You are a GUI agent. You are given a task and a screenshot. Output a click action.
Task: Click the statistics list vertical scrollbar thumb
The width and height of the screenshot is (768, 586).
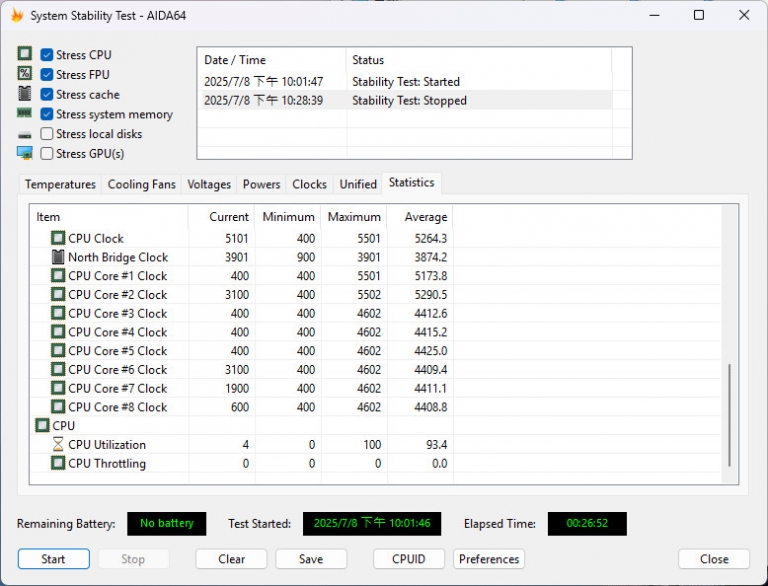click(x=729, y=415)
